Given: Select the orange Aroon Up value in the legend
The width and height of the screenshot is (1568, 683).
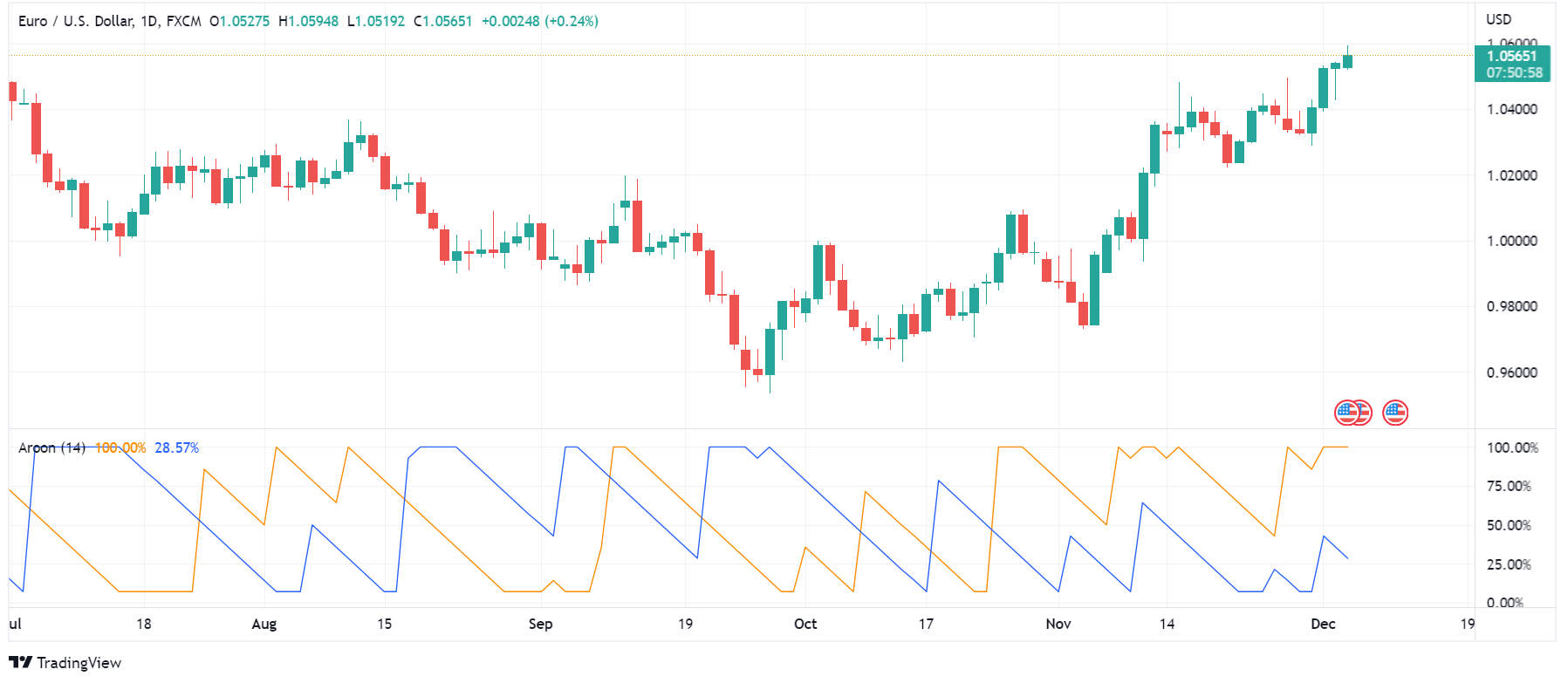Looking at the screenshot, I should 120,447.
